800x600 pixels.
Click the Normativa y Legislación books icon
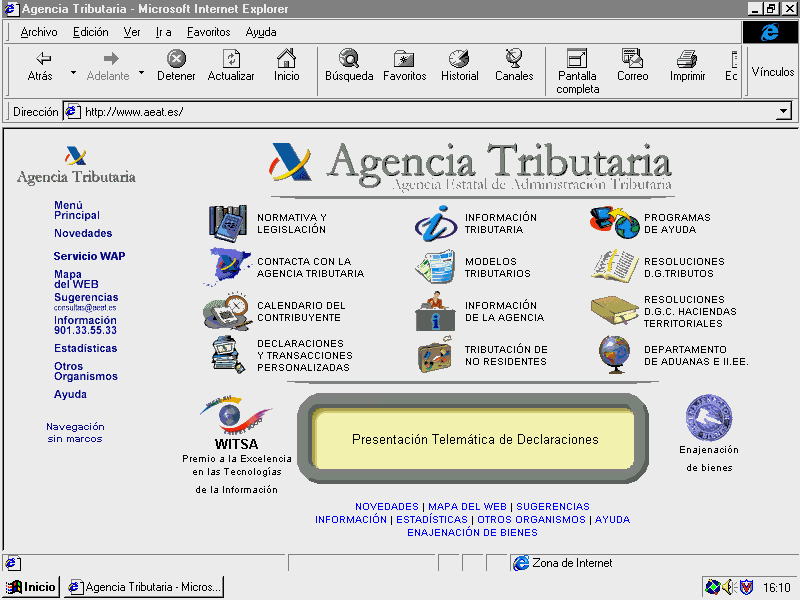pyautogui.click(x=228, y=222)
